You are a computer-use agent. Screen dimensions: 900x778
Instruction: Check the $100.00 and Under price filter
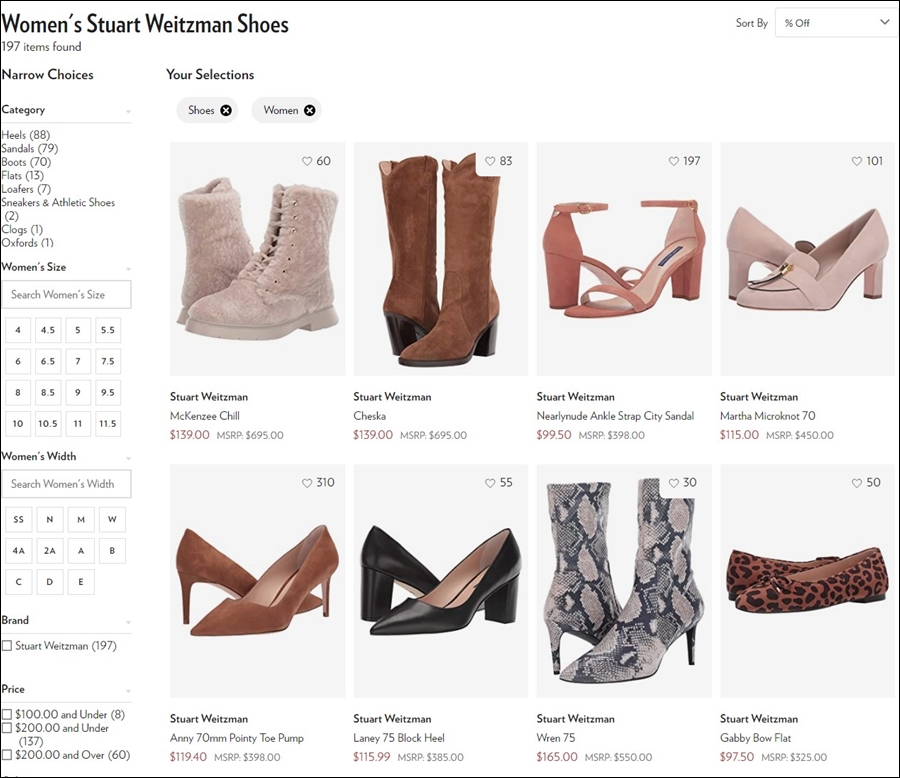7,714
